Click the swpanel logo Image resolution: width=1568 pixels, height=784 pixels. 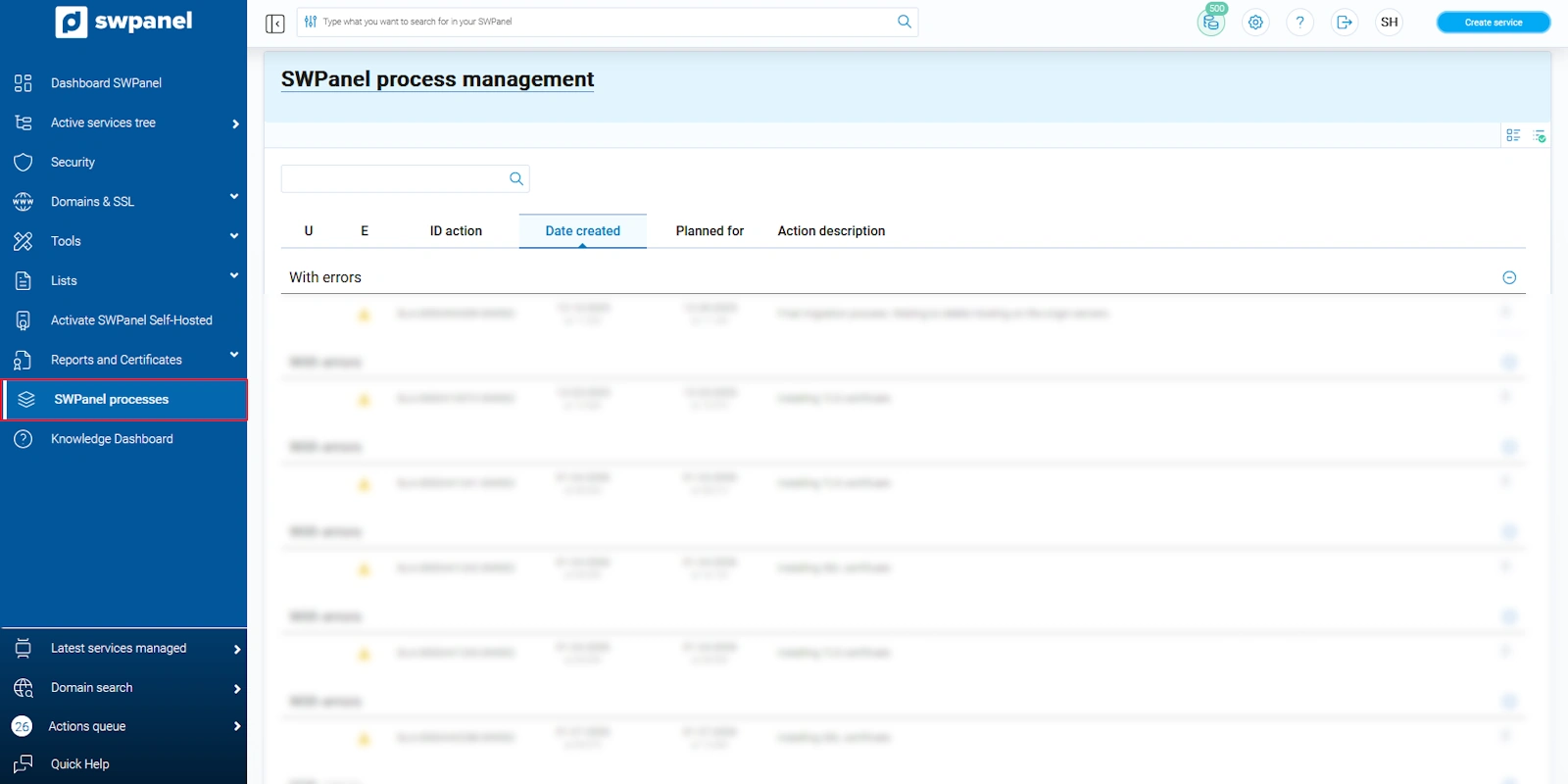click(x=124, y=22)
